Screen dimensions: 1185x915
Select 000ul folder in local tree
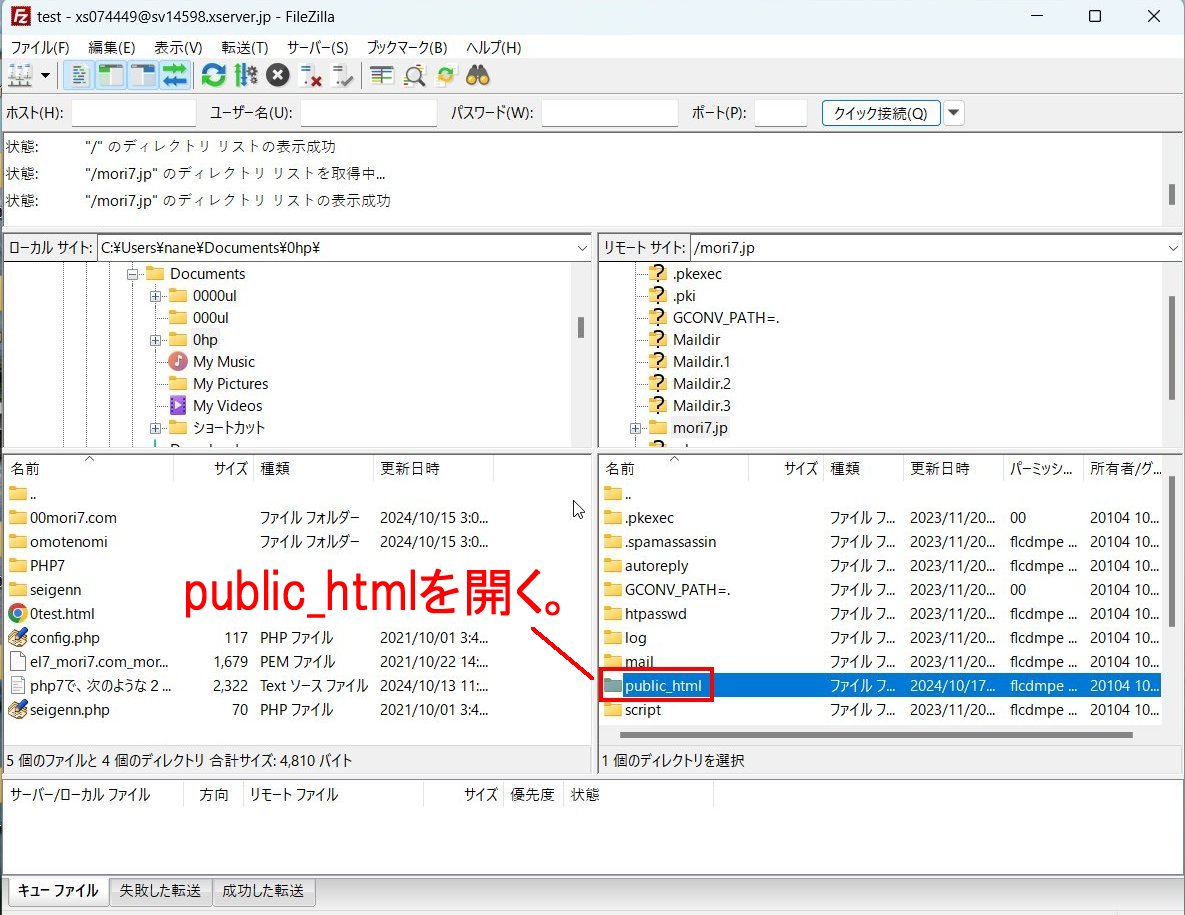(210, 318)
